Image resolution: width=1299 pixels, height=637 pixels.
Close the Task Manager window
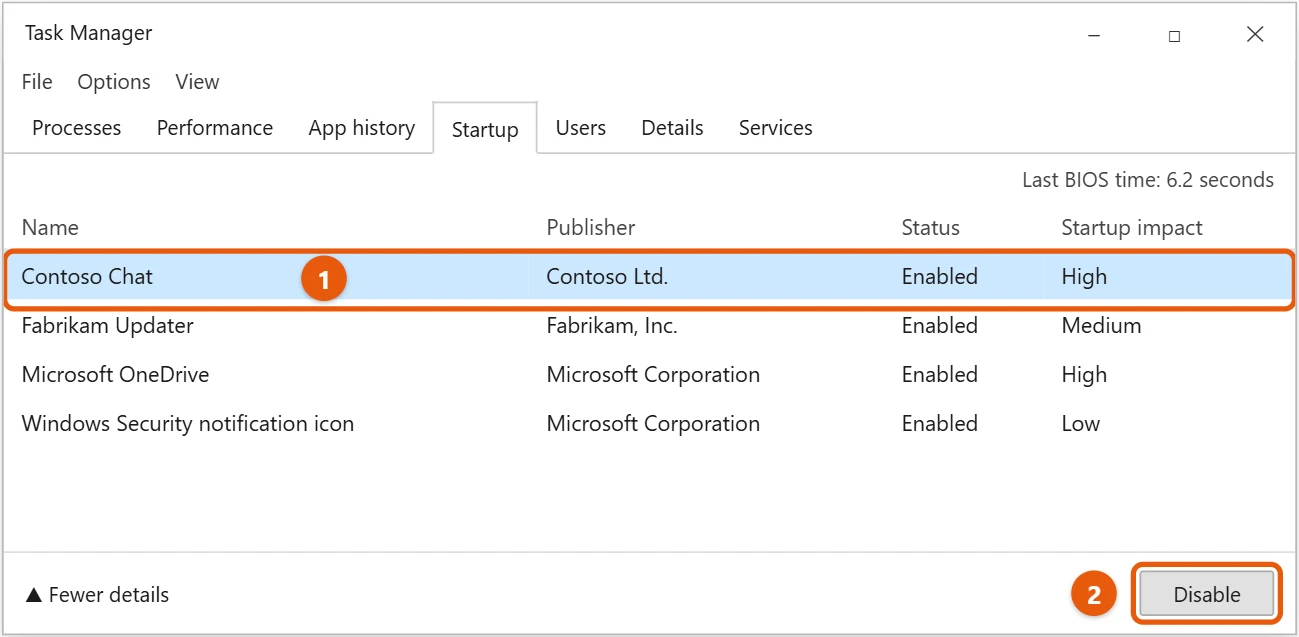click(1255, 35)
